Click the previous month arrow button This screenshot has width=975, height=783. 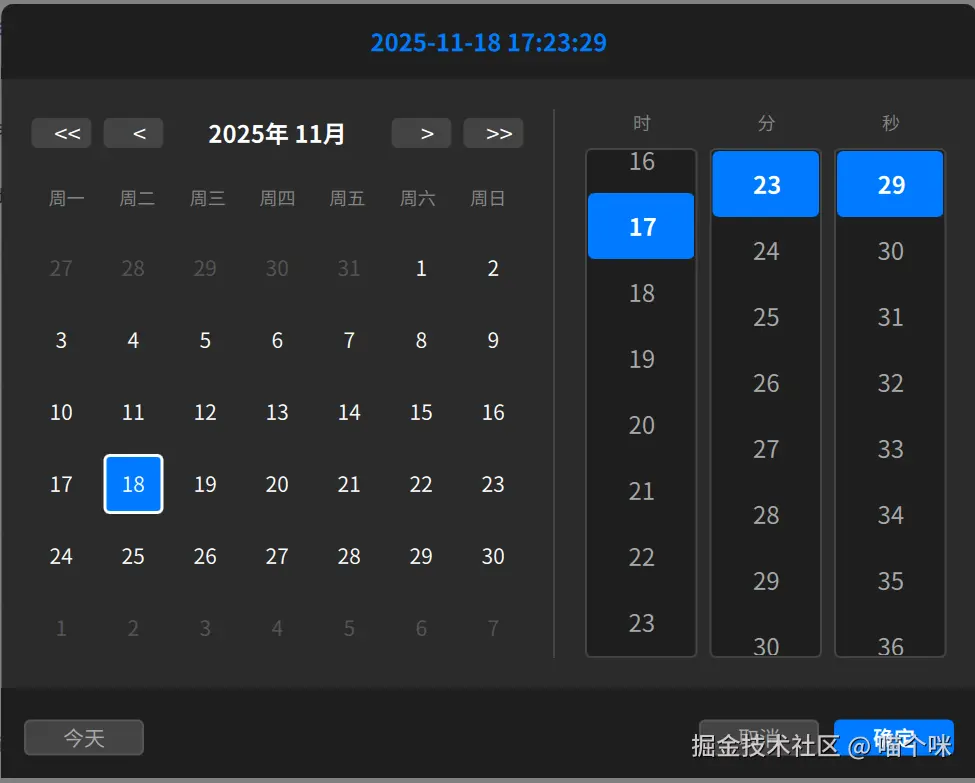133,132
